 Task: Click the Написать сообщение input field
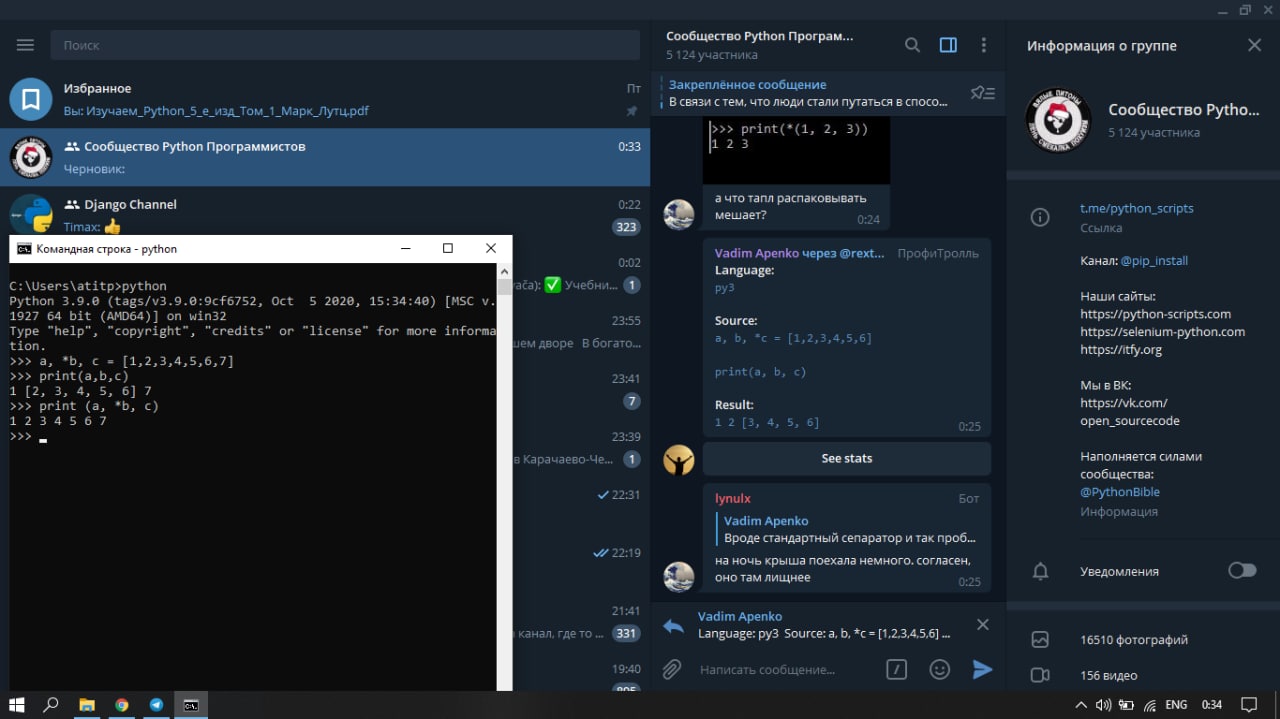pos(785,669)
